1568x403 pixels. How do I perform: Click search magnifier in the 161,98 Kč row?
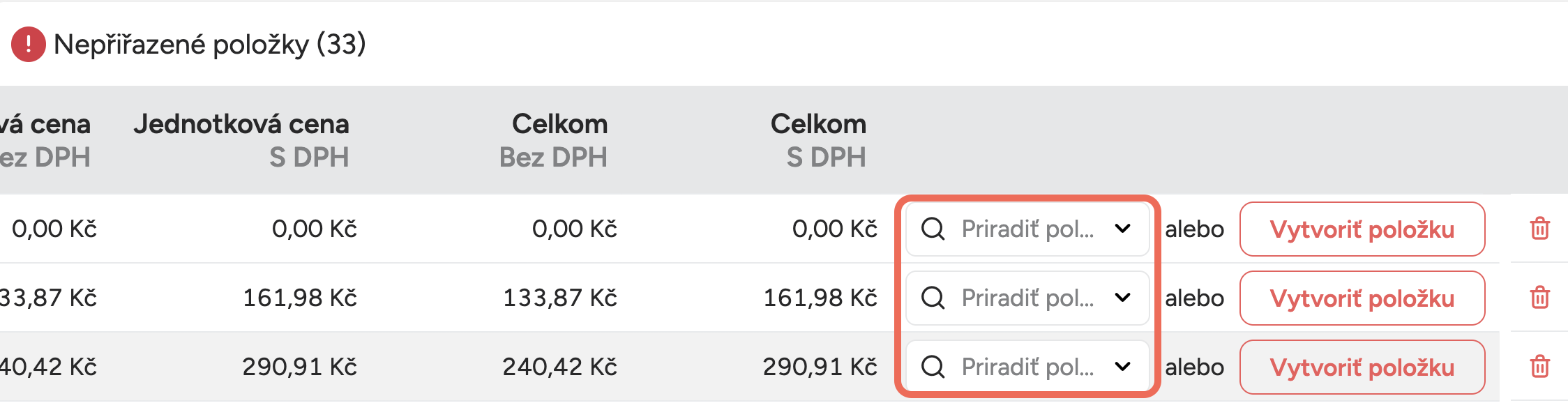coord(933,298)
